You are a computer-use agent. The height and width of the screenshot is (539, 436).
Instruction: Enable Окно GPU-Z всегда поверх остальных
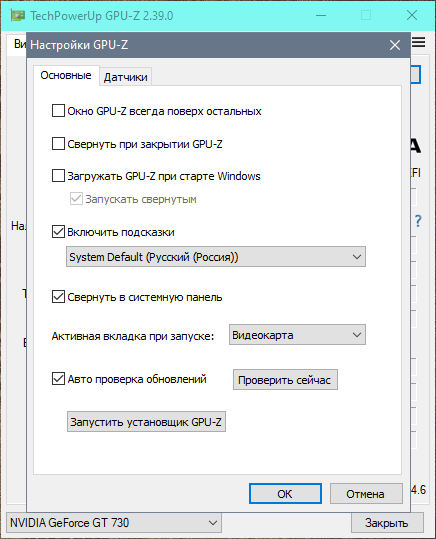[58, 111]
